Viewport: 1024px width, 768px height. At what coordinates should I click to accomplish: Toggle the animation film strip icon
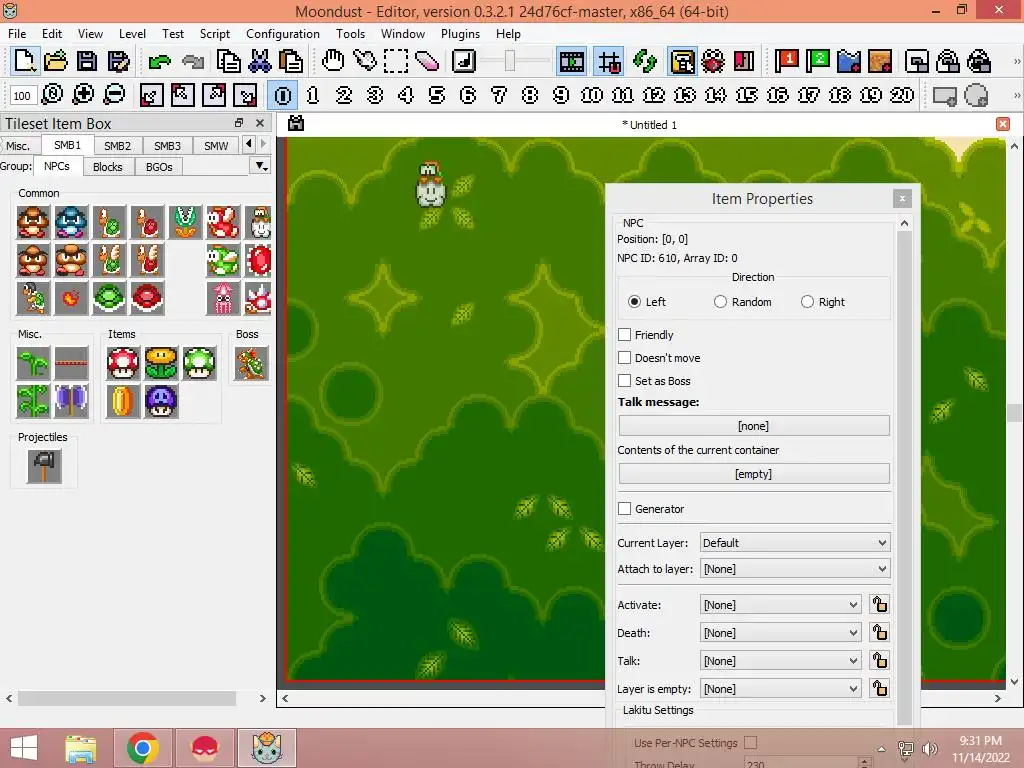coord(571,62)
